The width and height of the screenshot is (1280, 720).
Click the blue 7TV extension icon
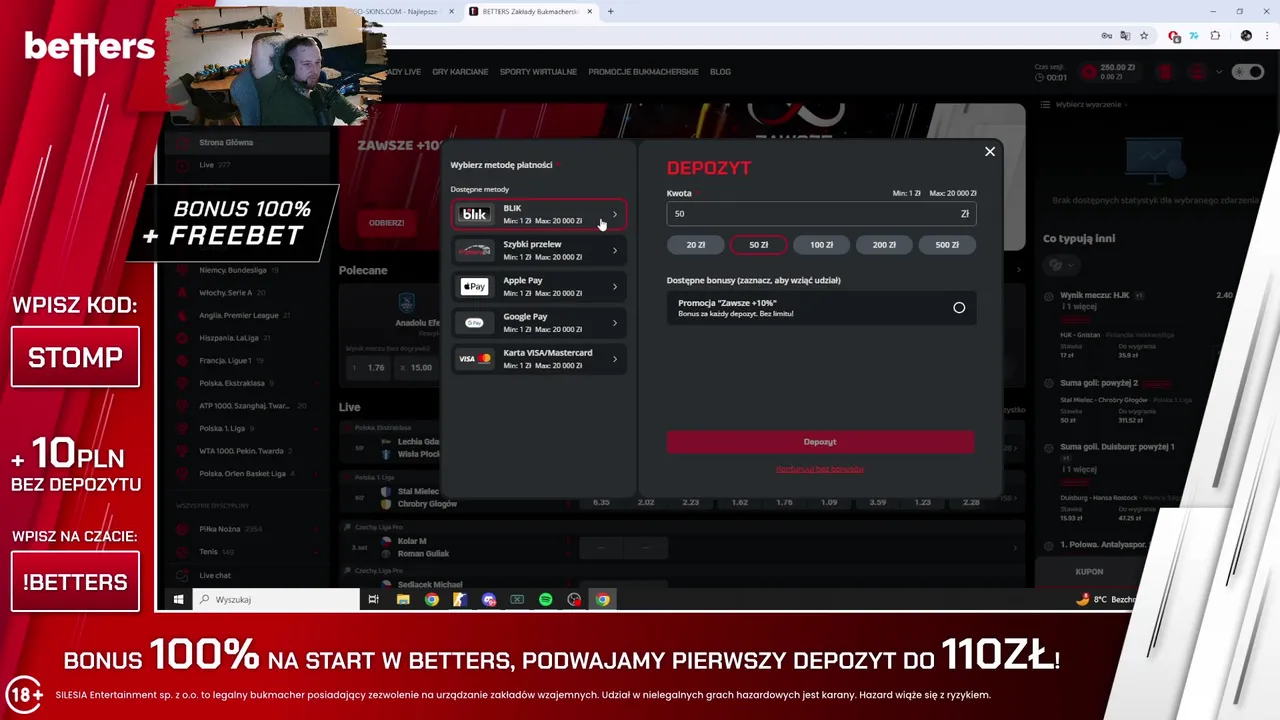(x=1194, y=36)
